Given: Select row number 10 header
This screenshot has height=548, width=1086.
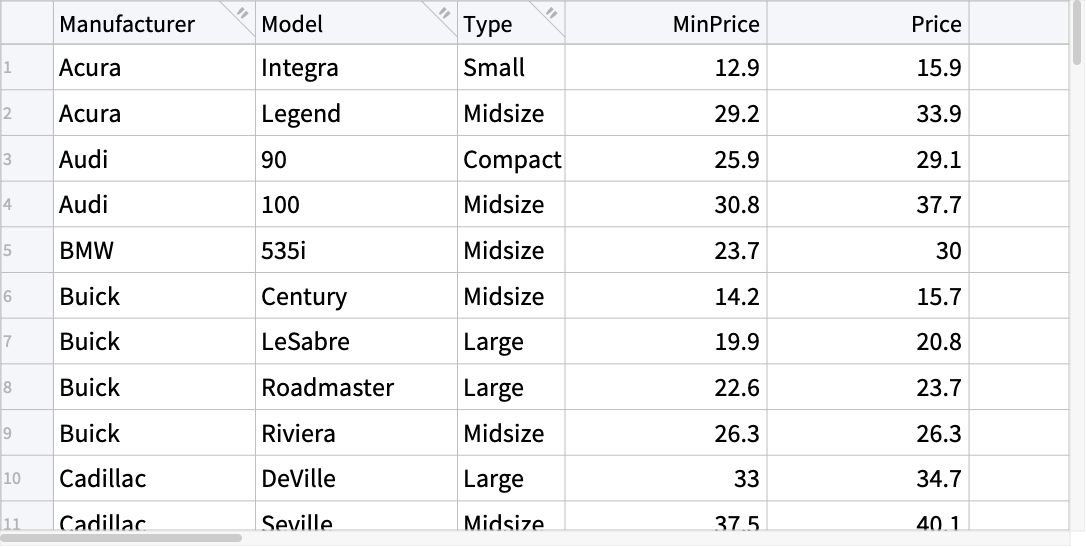Looking at the screenshot, I should point(27,479).
